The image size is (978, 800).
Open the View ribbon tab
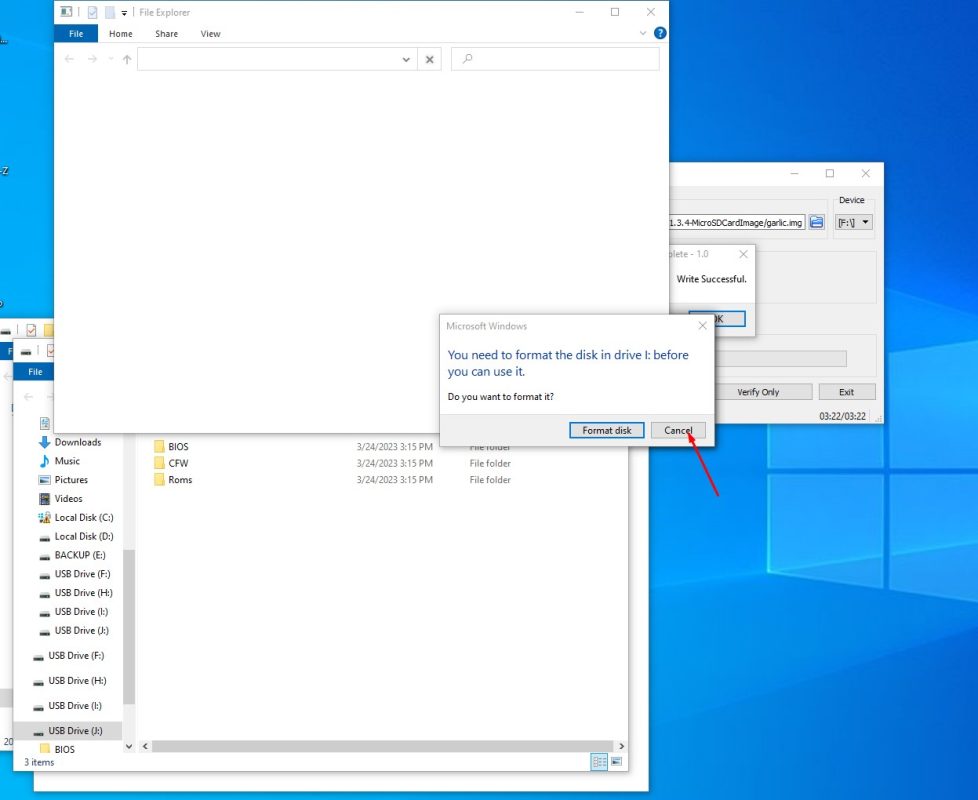point(210,34)
